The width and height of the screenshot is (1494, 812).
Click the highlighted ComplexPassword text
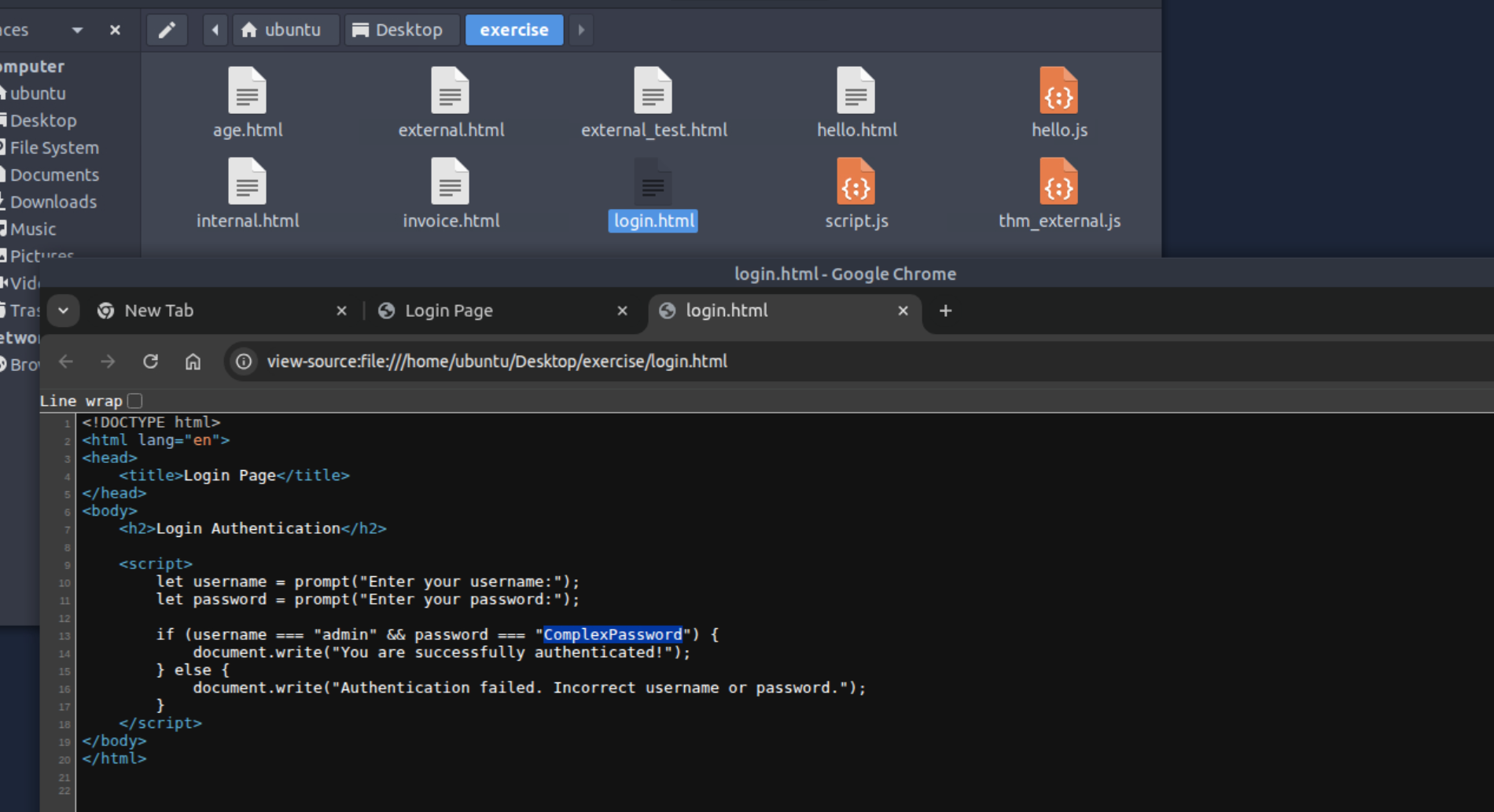[x=613, y=634]
